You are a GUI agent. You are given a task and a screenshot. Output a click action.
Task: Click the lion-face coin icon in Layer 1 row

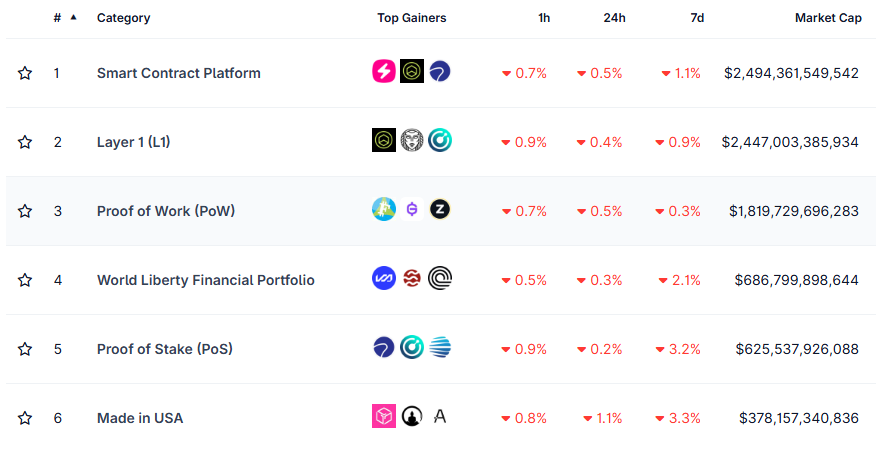(412, 140)
